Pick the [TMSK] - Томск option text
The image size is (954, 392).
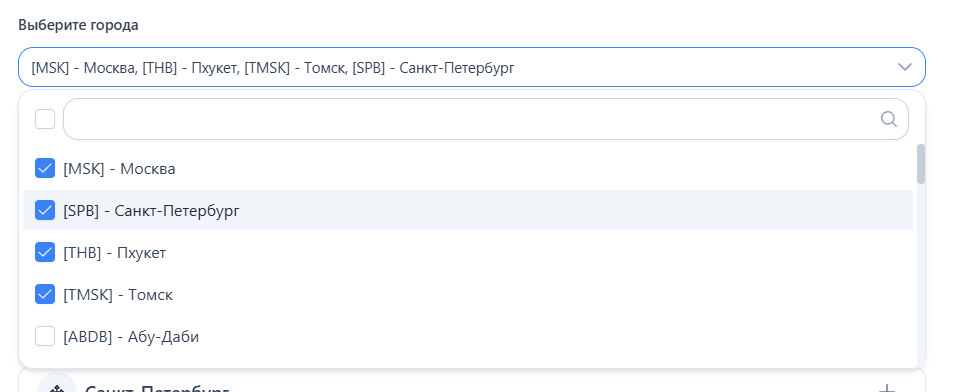[x=118, y=295]
